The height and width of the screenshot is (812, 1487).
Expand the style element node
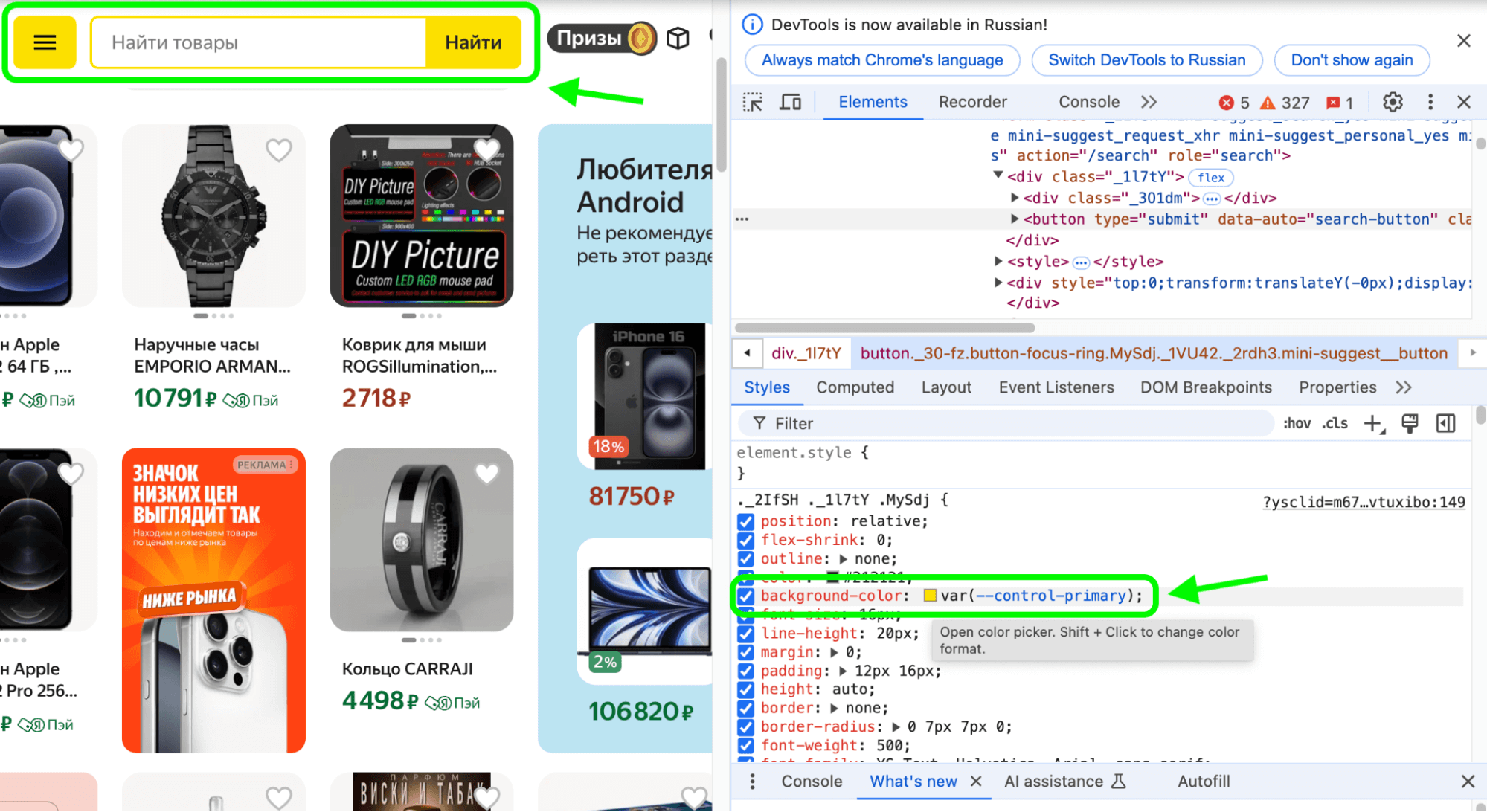pos(998,261)
